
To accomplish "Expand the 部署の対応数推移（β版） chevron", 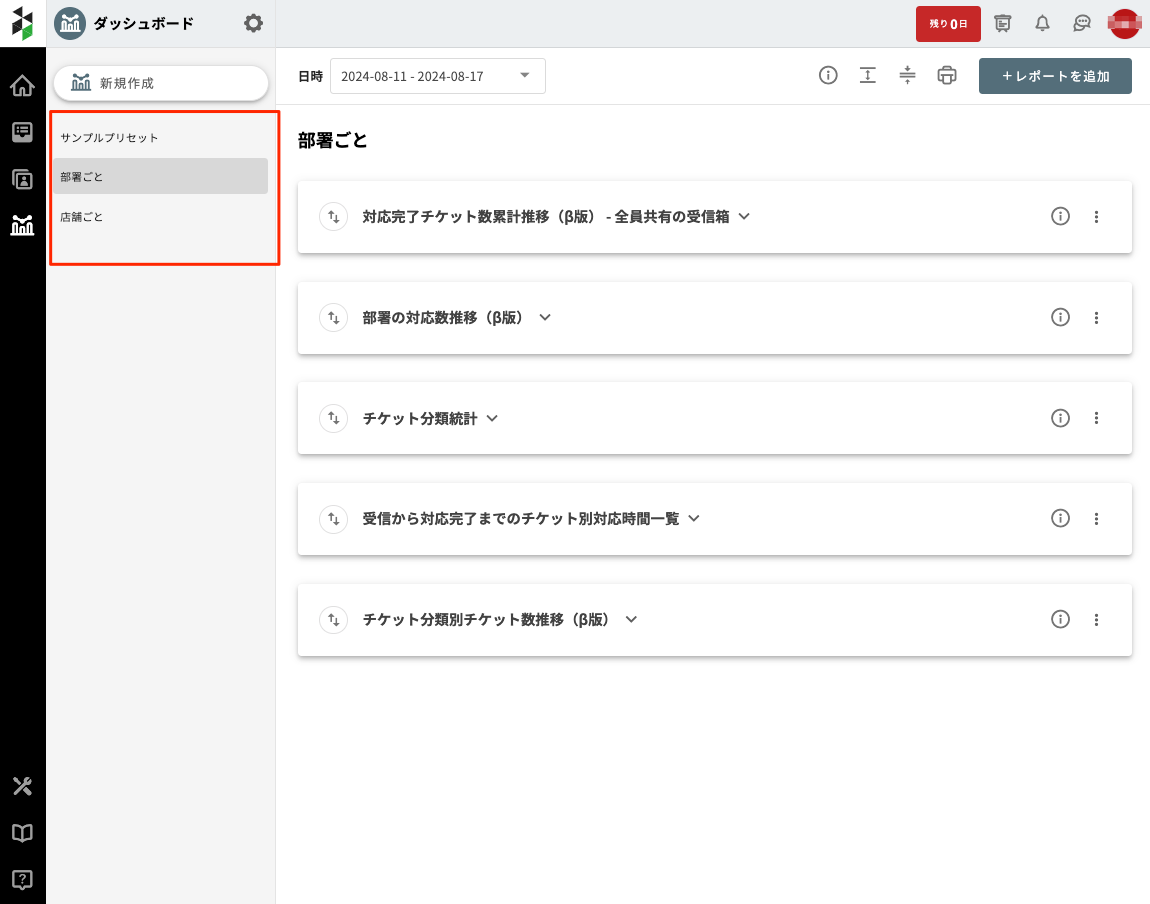I will pos(545,317).
